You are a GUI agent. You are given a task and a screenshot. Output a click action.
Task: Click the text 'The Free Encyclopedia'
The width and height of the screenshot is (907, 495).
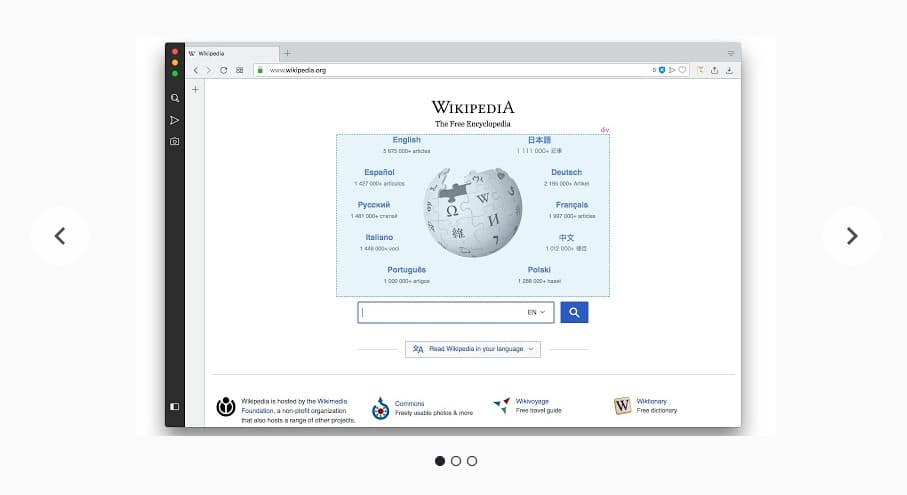coord(473,124)
